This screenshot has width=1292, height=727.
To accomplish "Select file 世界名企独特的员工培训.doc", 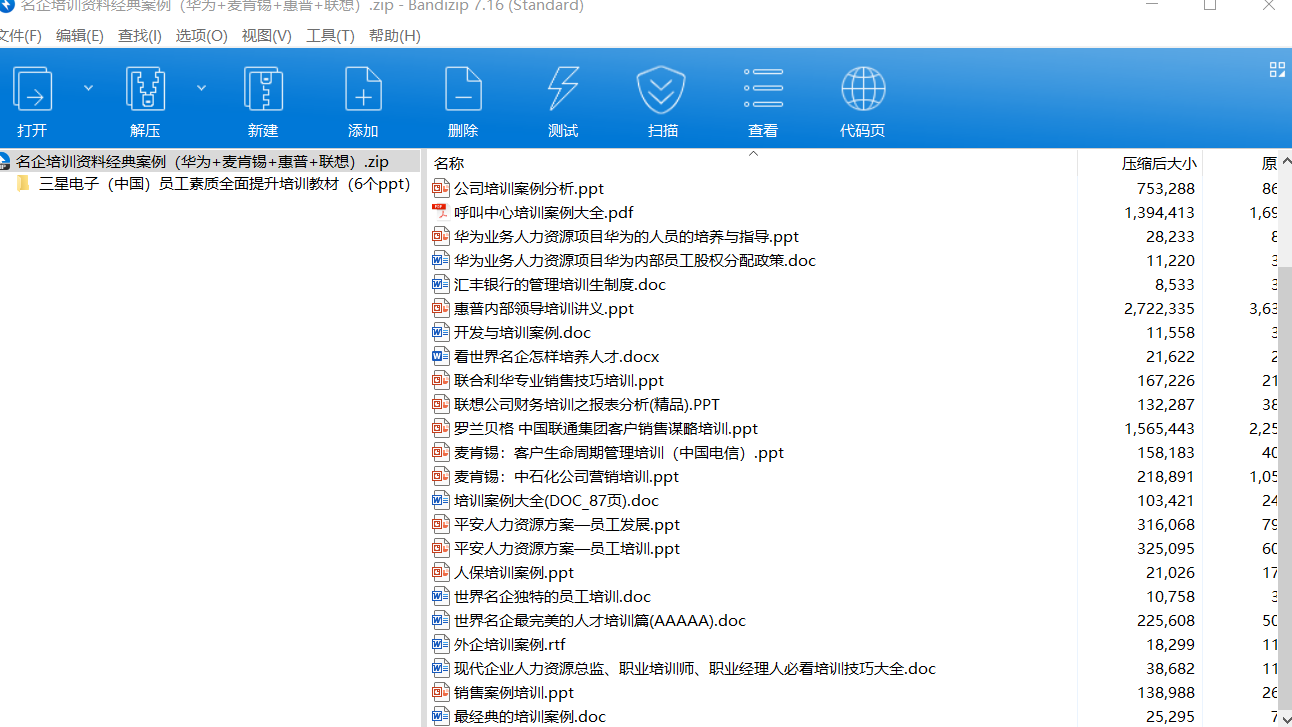I will pyautogui.click(x=552, y=596).
